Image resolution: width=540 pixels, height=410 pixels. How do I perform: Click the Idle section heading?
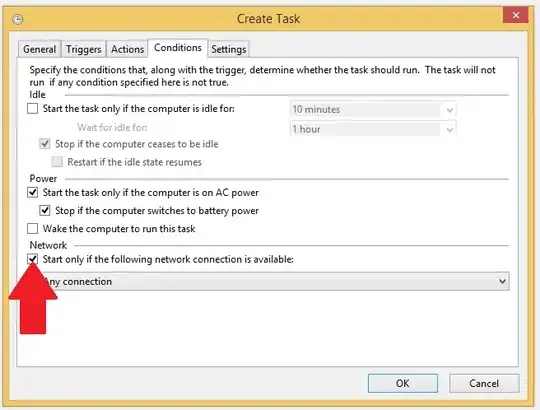(38, 95)
